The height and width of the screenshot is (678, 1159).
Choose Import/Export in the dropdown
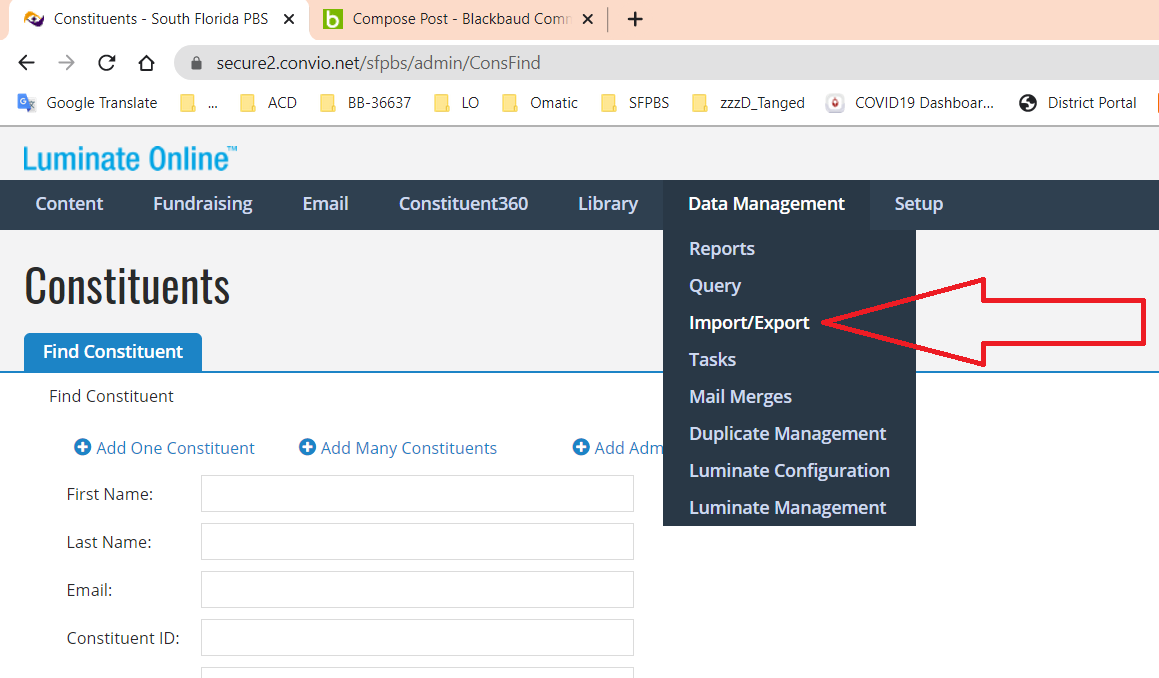point(749,322)
